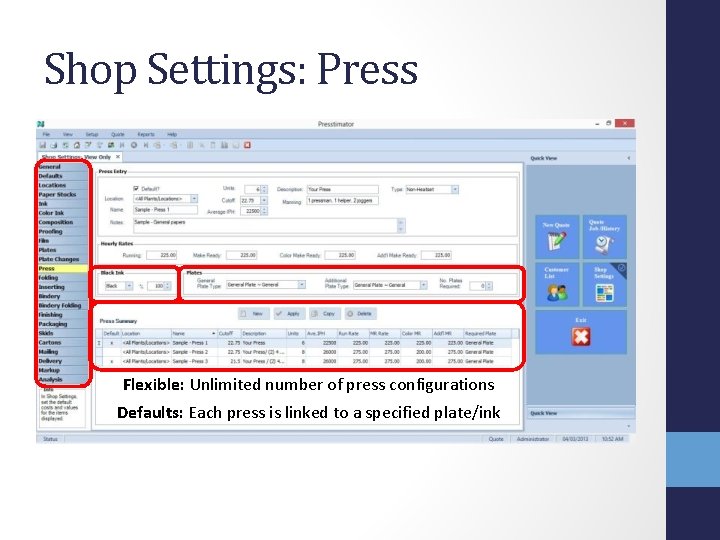Select Packaging in the sidebar
Image resolution: width=720 pixels, height=540 pixels.
pyautogui.click(x=62, y=324)
